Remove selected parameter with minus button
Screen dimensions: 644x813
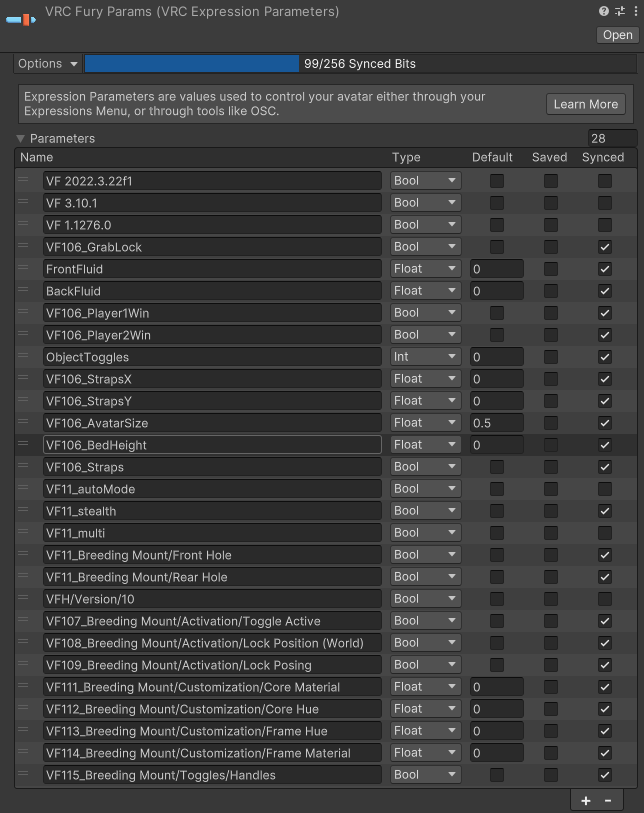608,800
